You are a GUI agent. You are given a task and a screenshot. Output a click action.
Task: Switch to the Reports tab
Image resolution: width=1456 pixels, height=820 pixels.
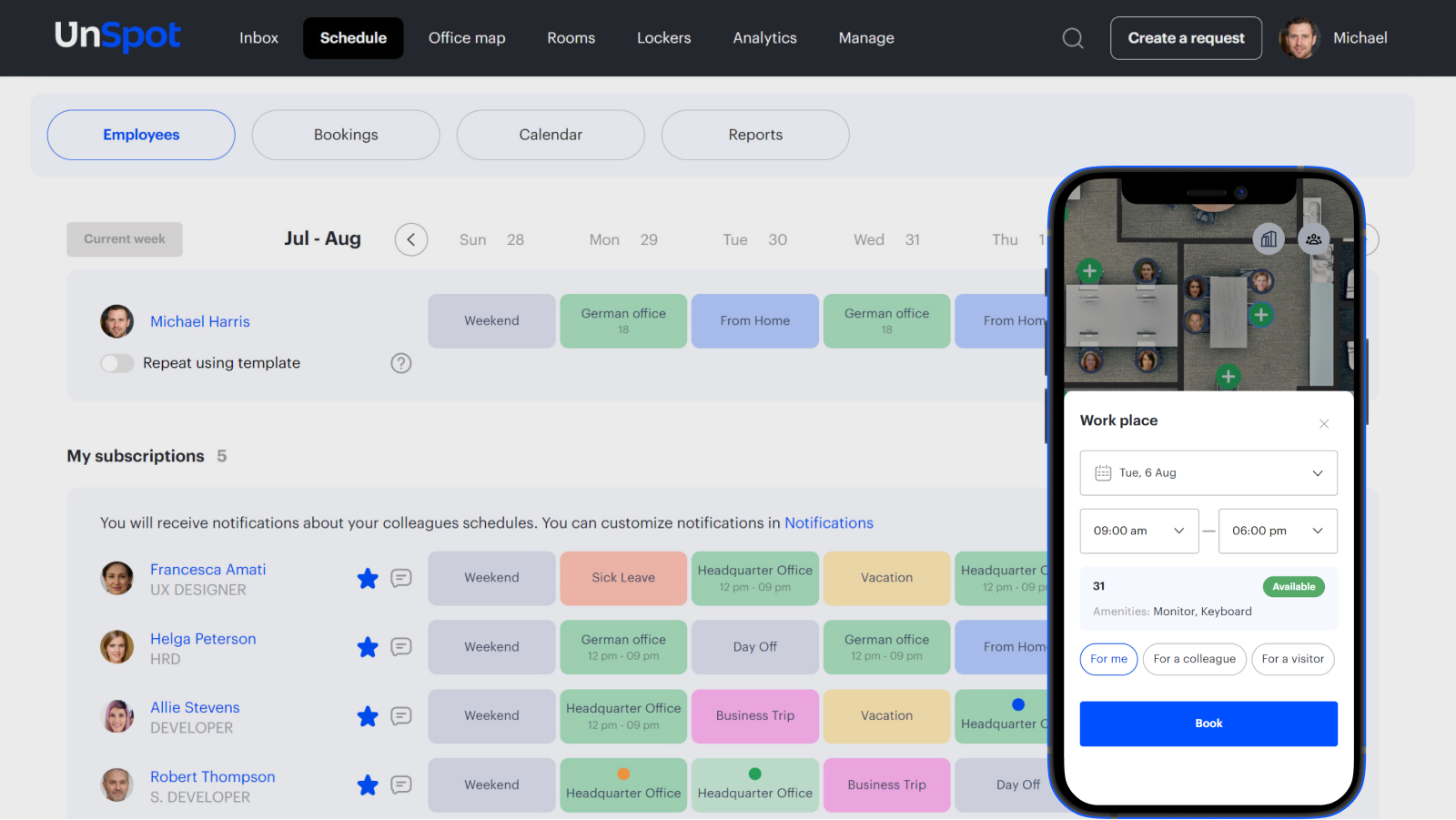755,135
